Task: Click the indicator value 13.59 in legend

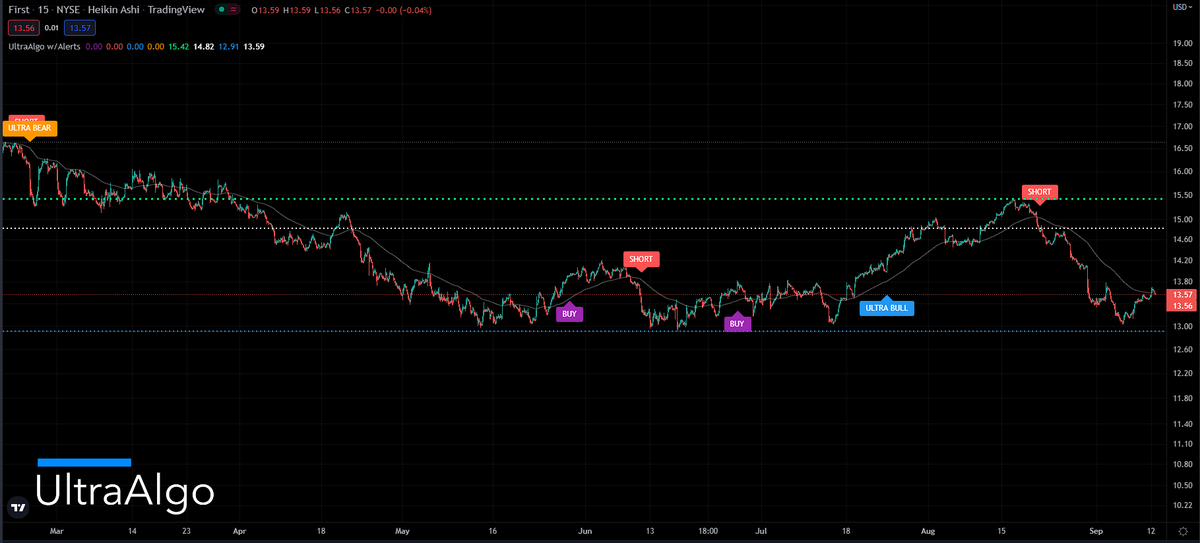Action: (256, 46)
